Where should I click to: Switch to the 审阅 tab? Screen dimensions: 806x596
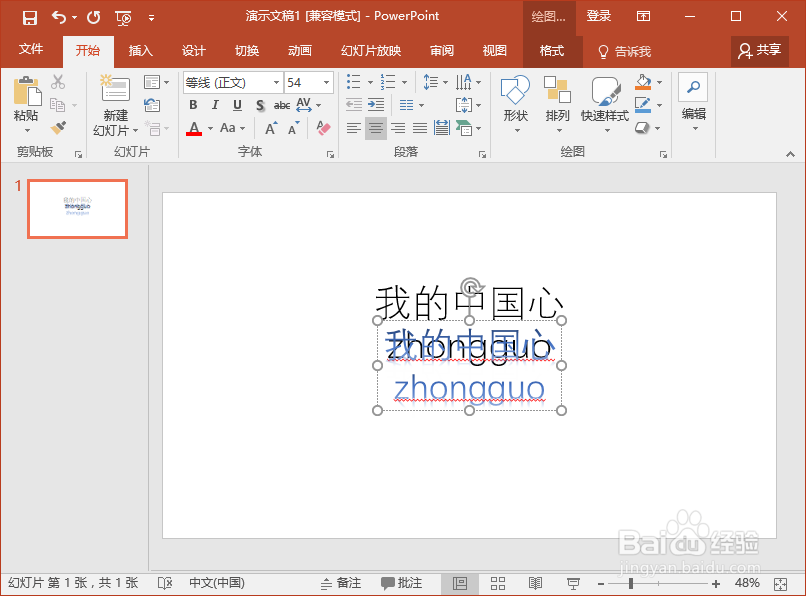point(442,50)
